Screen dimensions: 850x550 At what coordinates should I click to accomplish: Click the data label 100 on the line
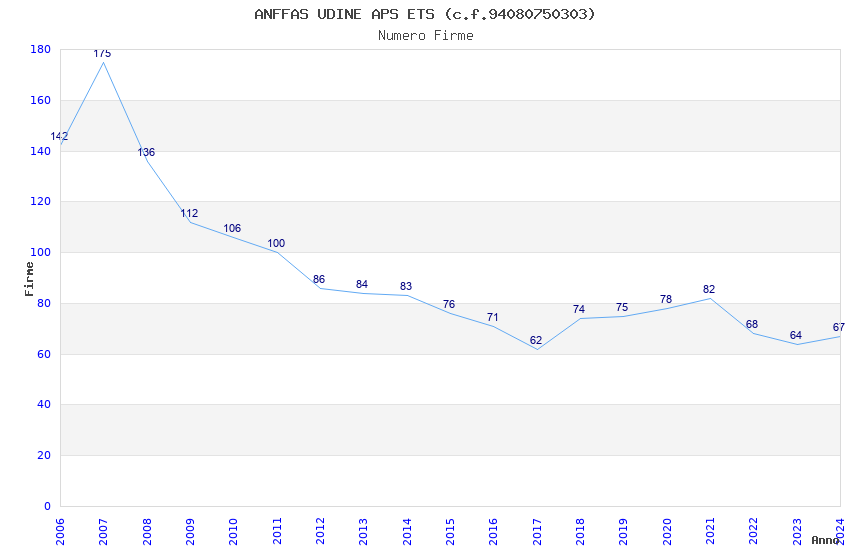276,244
